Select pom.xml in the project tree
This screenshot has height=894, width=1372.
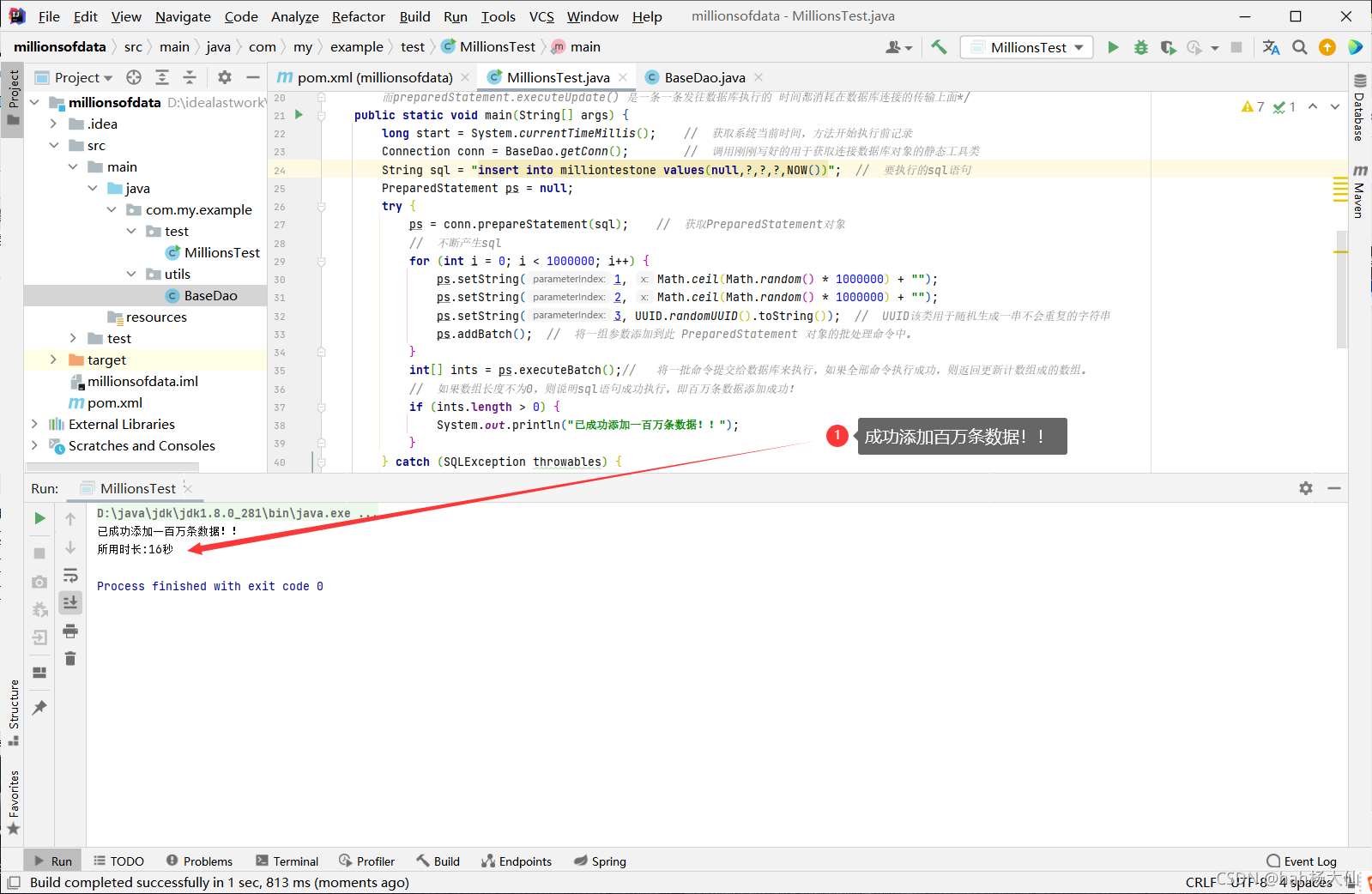[x=114, y=402]
